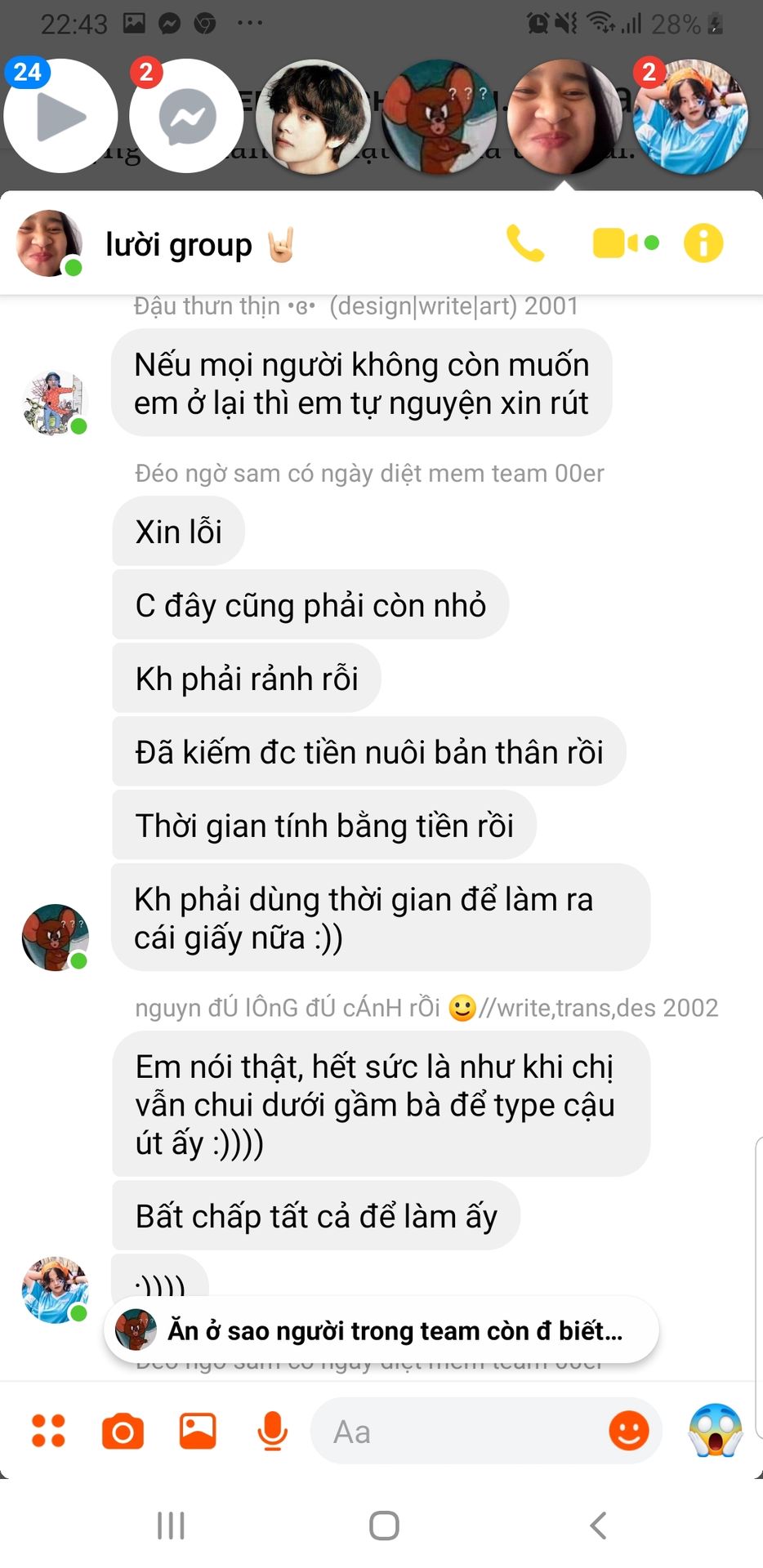Image resolution: width=763 pixels, height=1568 pixels.
Task: Tap the "Xin lỗi" message bubble
Action: click(x=178, y=532)
